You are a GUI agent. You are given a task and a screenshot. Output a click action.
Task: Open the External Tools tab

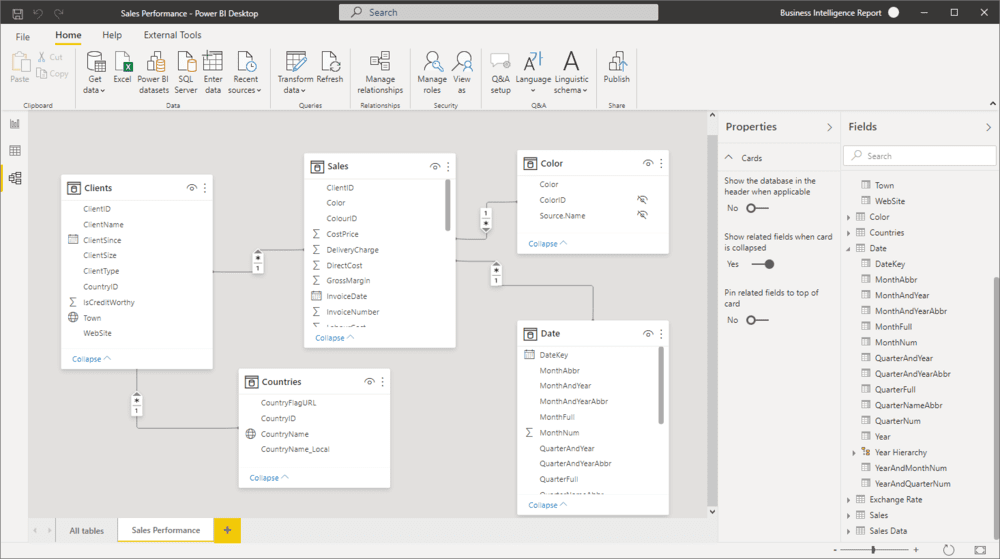point(172,35)
